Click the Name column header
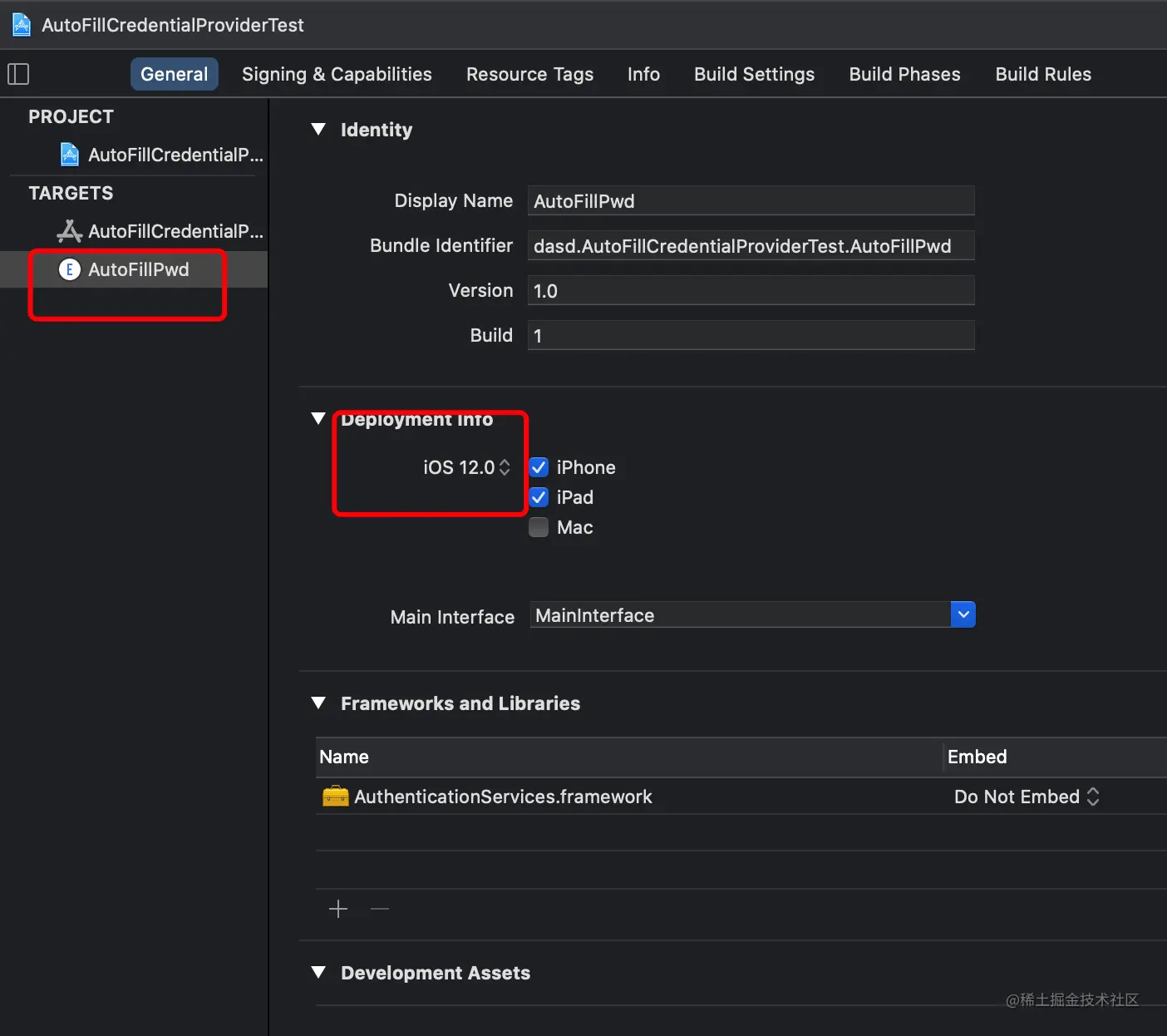Screen dimensions: 1167x1036 (344, 757)
